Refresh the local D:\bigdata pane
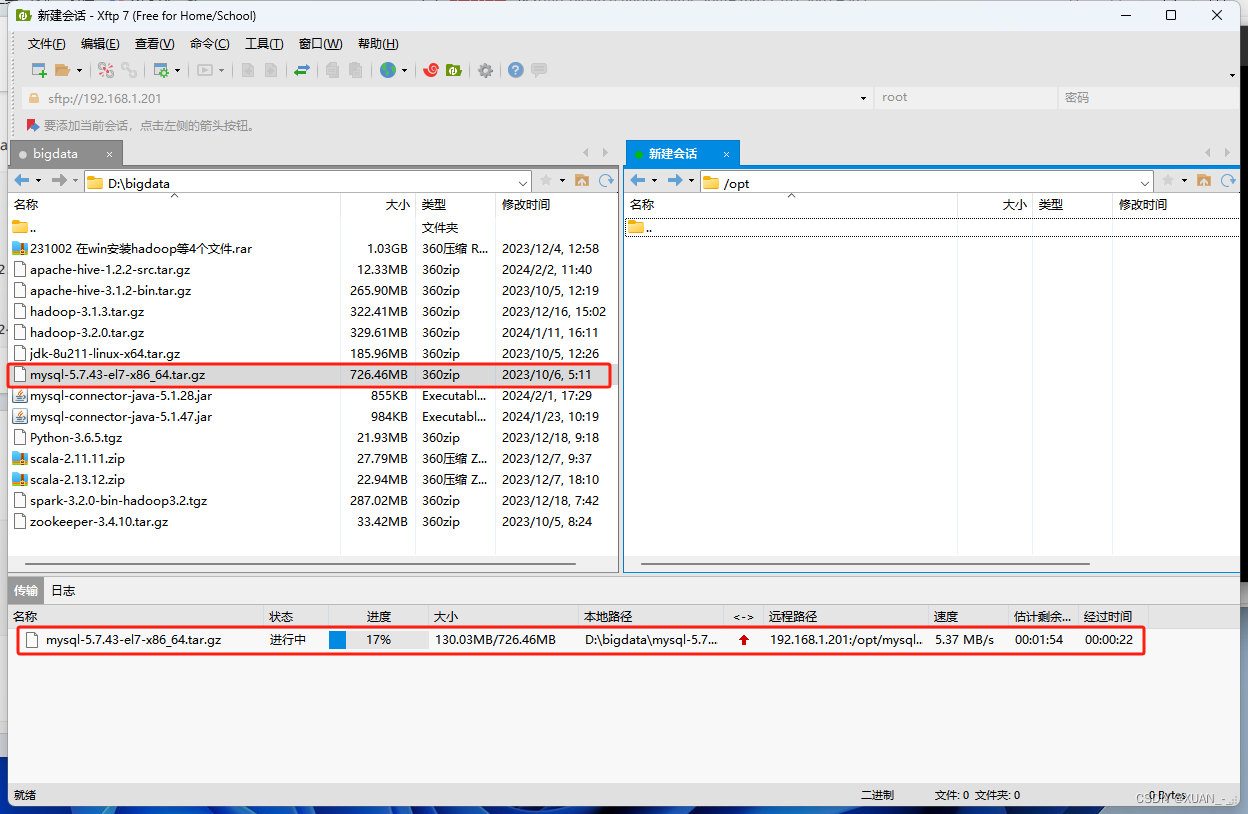 pos(606,181)
